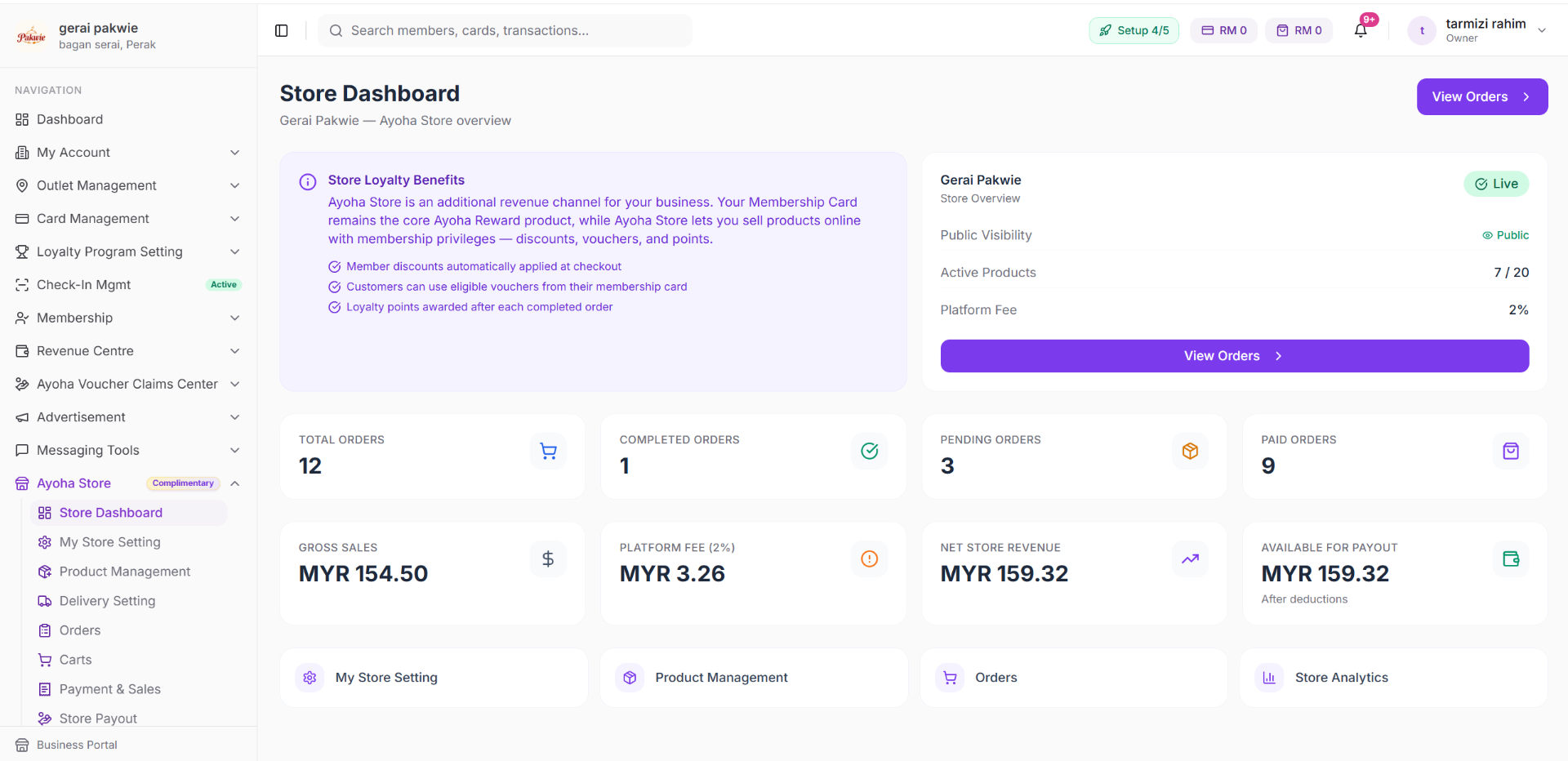Click the Net Store Revenue trend icon

1191,559
